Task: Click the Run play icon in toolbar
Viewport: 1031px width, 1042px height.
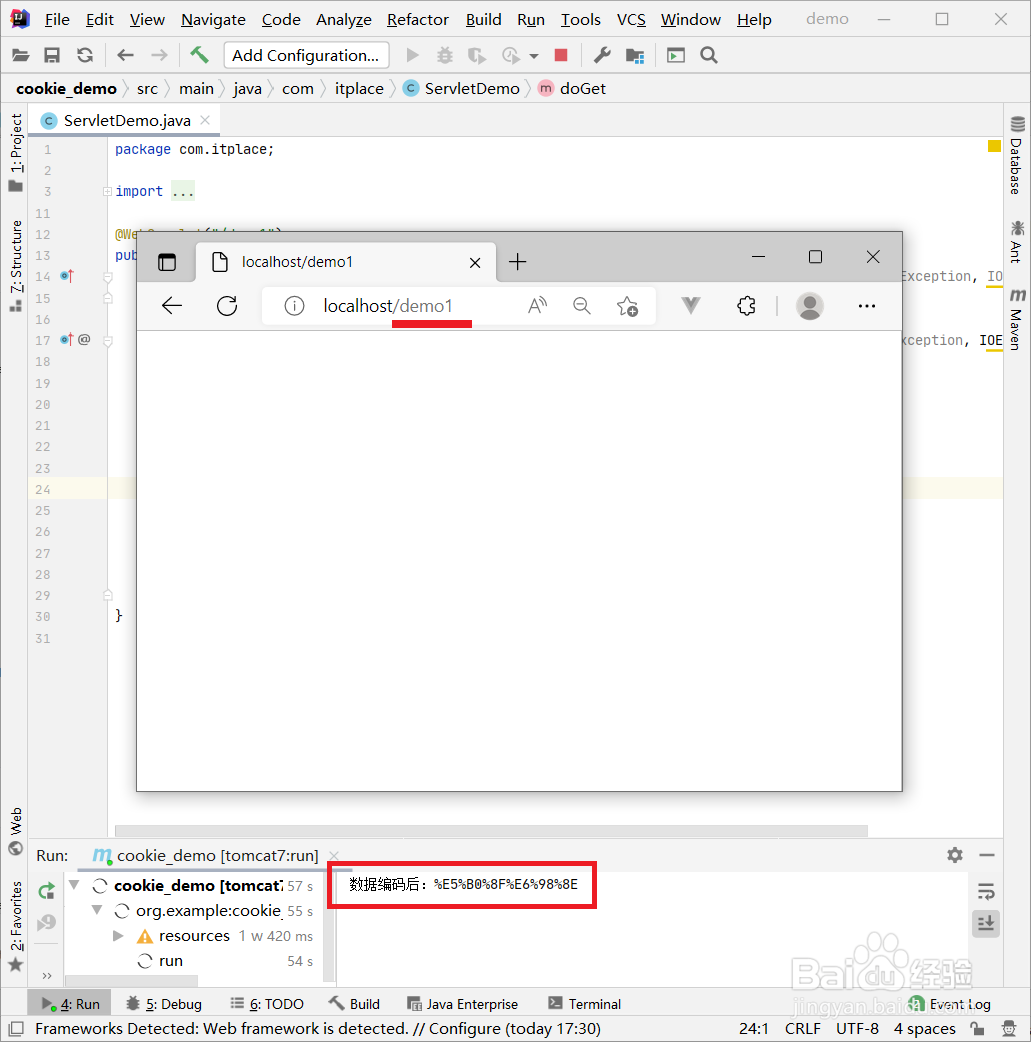Action: pyautogui.click(x=412, y=55)
